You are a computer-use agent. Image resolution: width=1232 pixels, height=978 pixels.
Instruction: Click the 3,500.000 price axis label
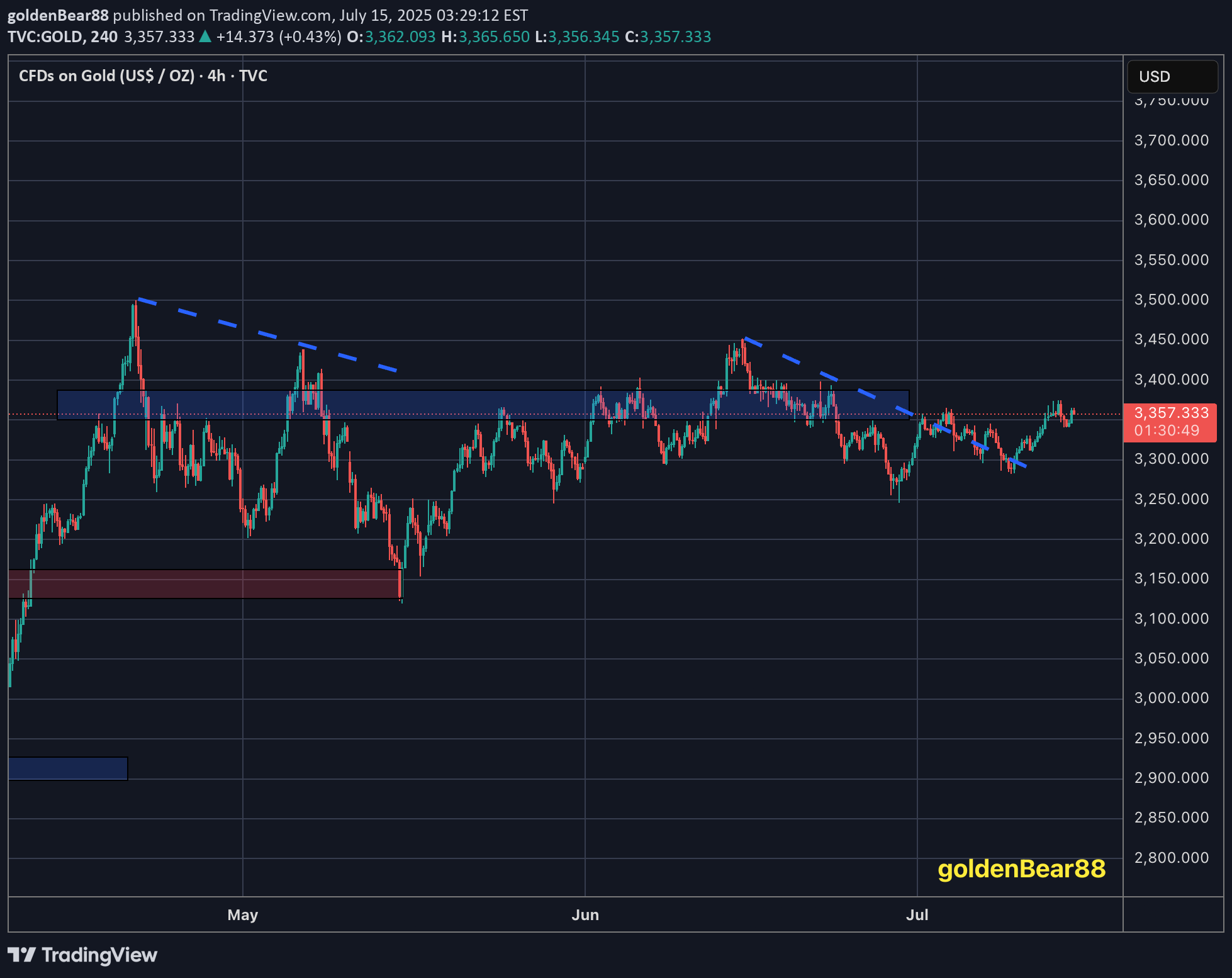point(1171,300)
